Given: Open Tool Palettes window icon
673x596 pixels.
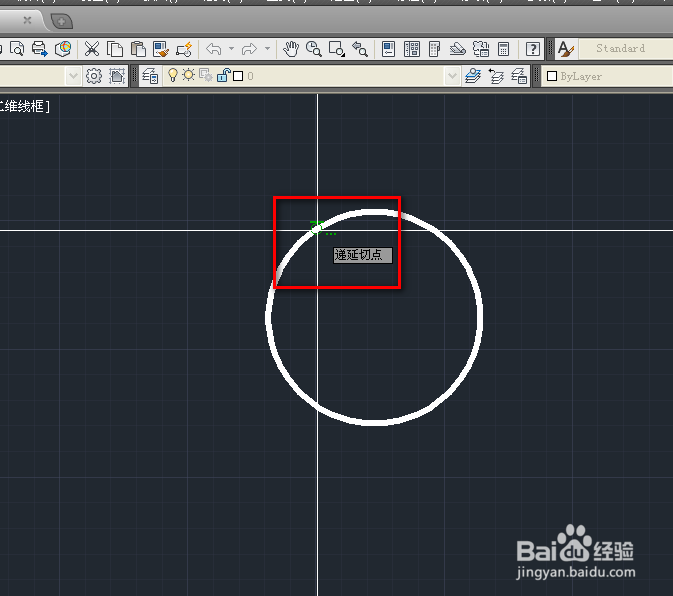Looking at the screenshot, I should (x=434, y=48).
